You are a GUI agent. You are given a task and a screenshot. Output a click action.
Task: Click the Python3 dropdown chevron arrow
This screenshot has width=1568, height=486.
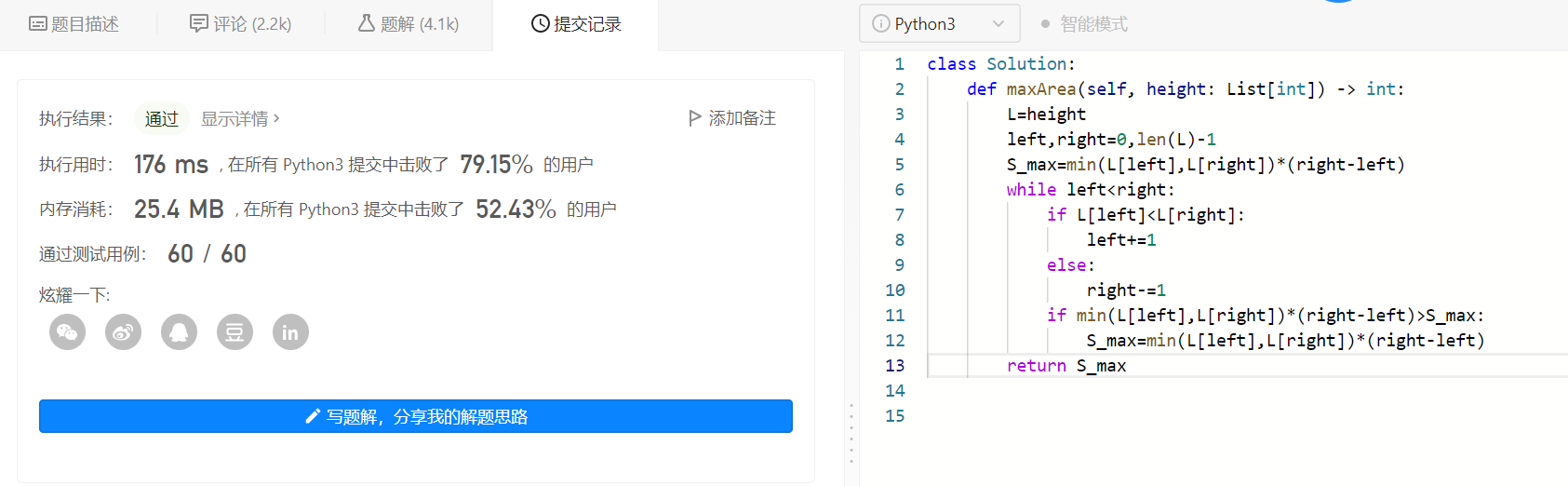tap(998, 24)
